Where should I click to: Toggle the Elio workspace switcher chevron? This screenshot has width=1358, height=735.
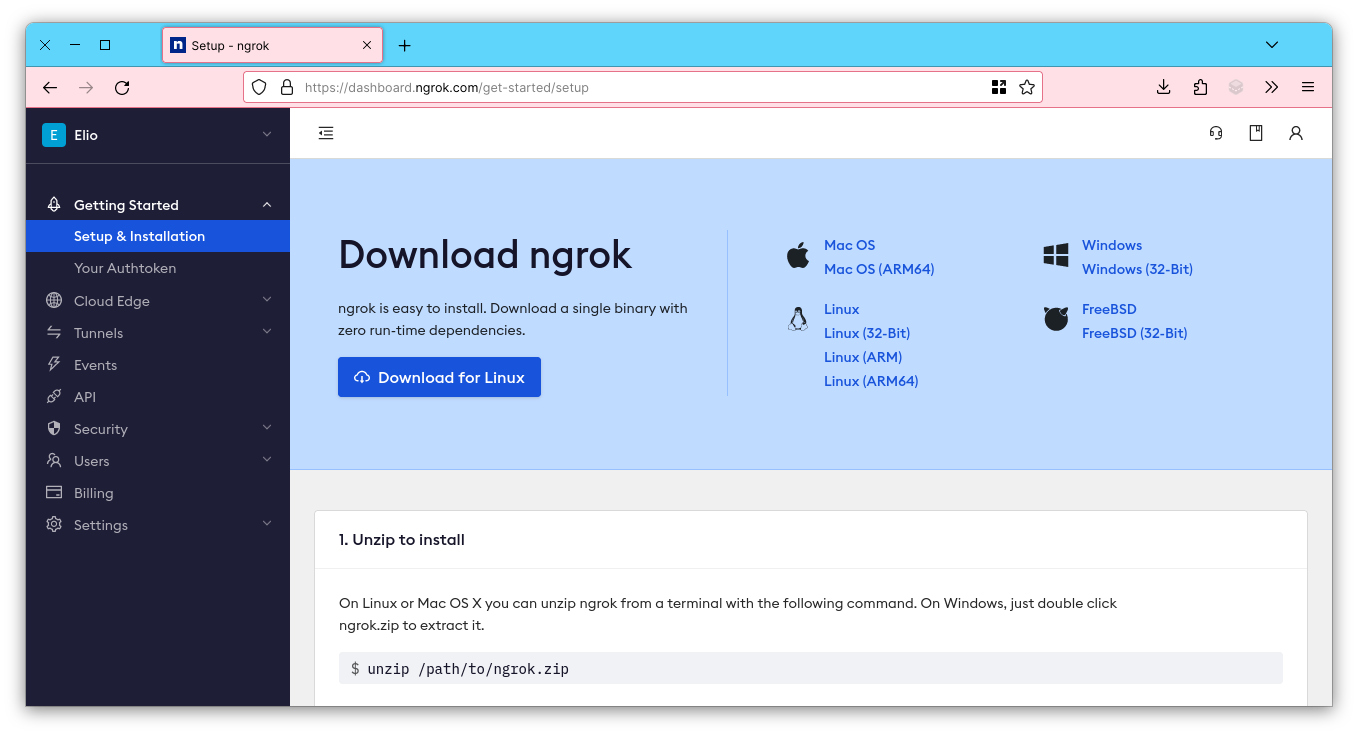click(x=266, y=134)
